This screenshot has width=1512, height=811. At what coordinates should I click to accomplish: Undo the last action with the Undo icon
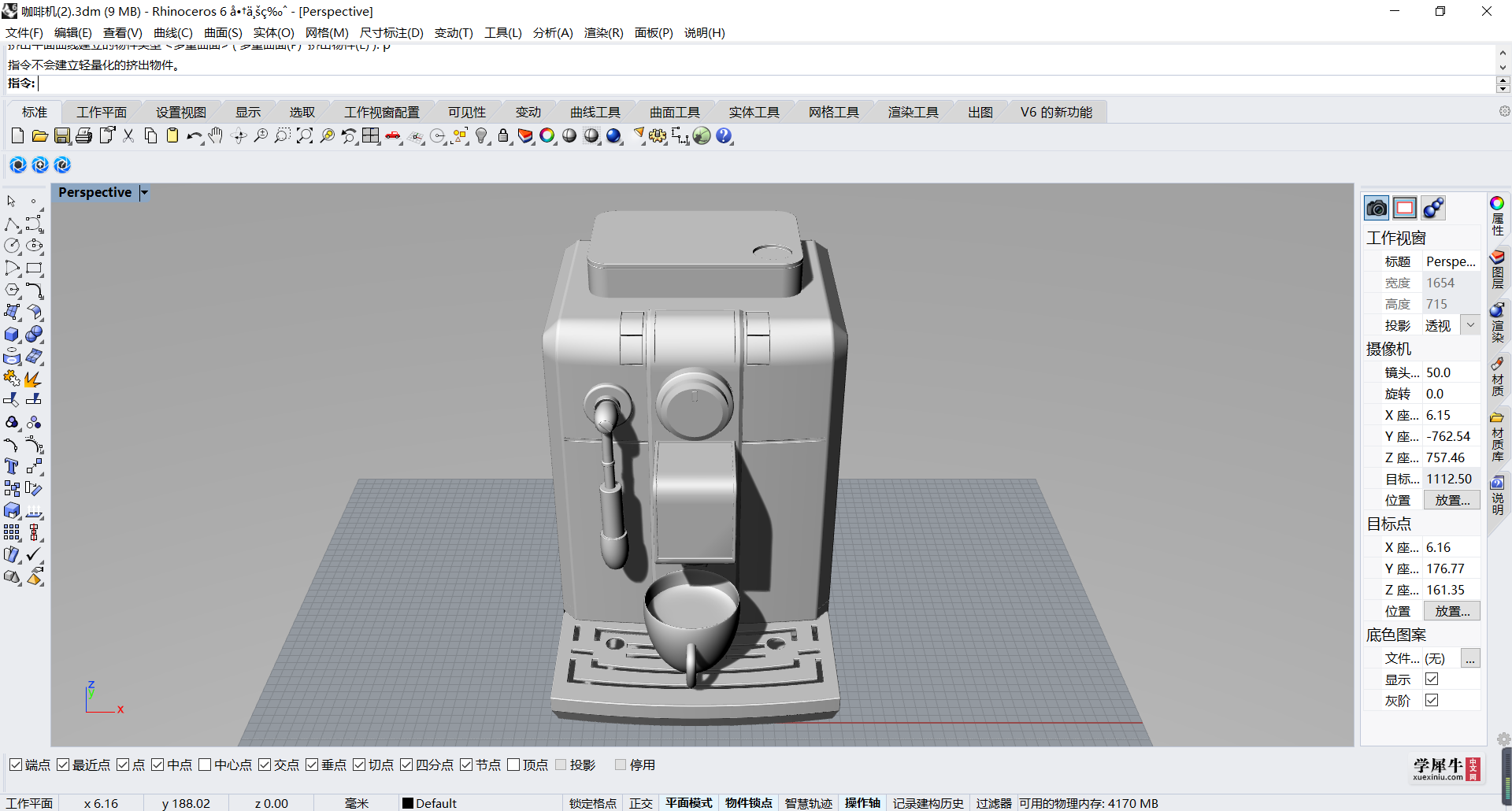(195, 136)
